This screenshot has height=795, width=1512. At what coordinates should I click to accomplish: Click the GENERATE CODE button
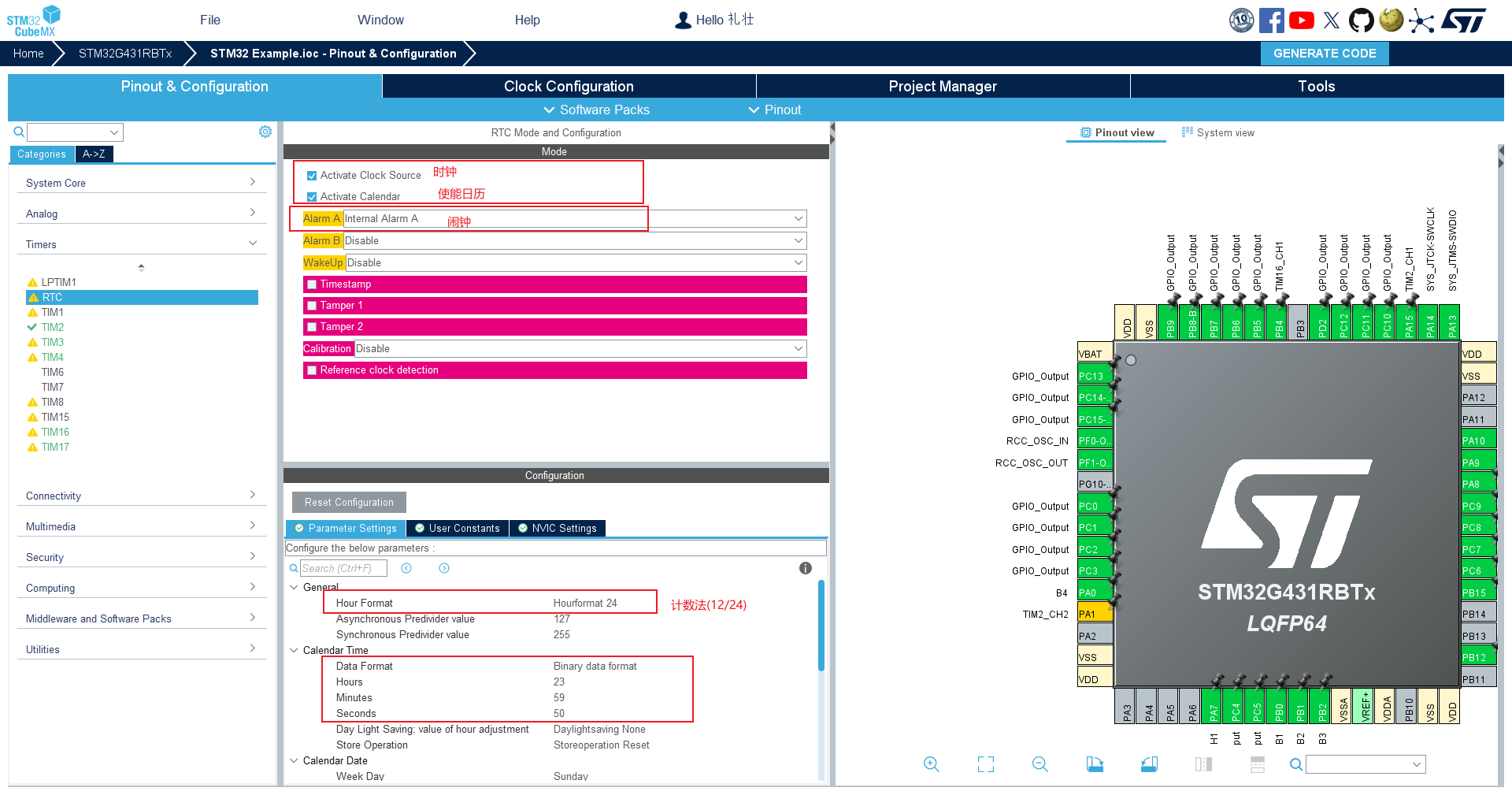1325,54
